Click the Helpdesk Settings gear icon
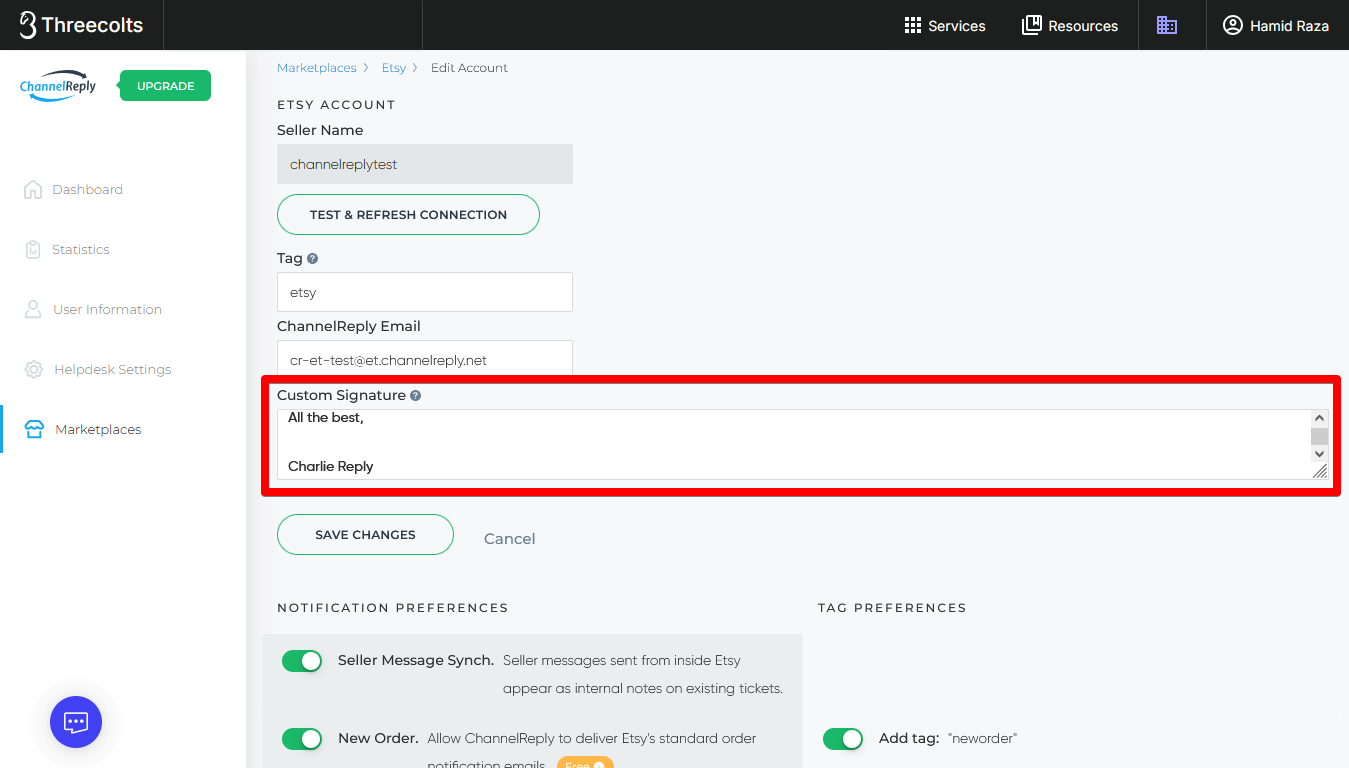Image resolution: width=1349 pixels, height=768 pixels. pos(34,369)
